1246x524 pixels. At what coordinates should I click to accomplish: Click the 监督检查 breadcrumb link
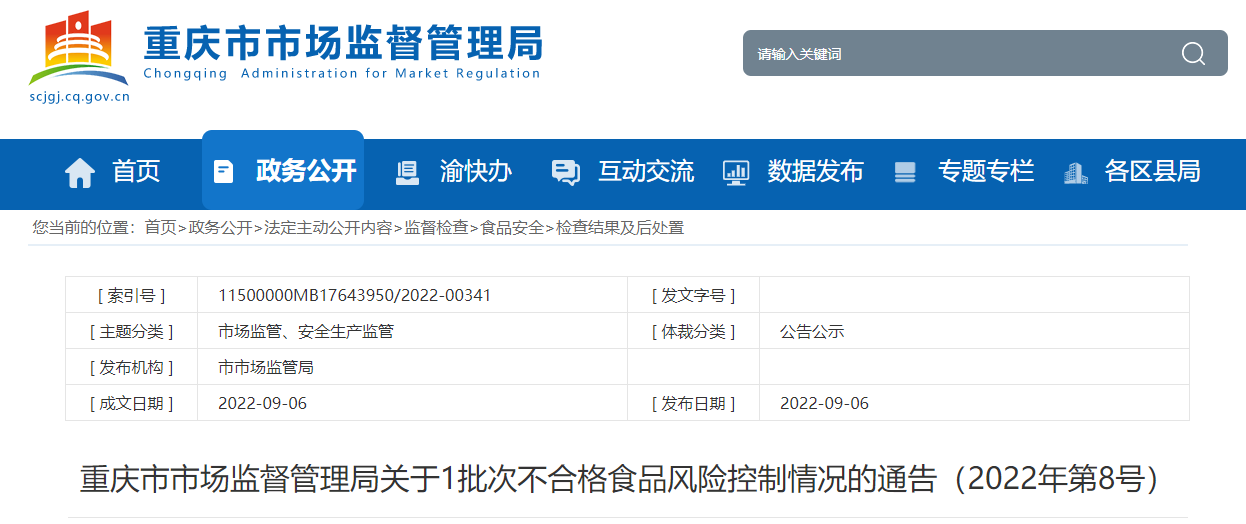point(436,227)
